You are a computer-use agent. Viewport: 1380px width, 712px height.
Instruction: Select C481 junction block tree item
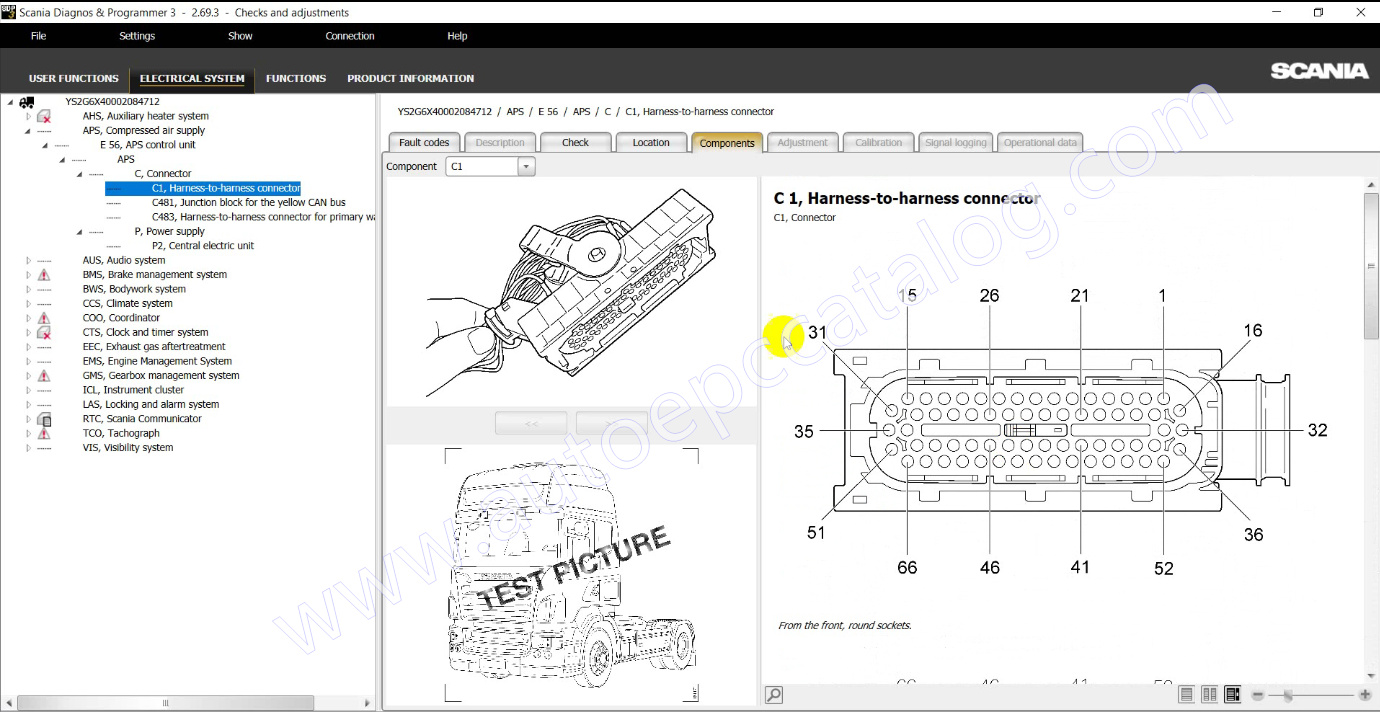(x=248, y=203)
